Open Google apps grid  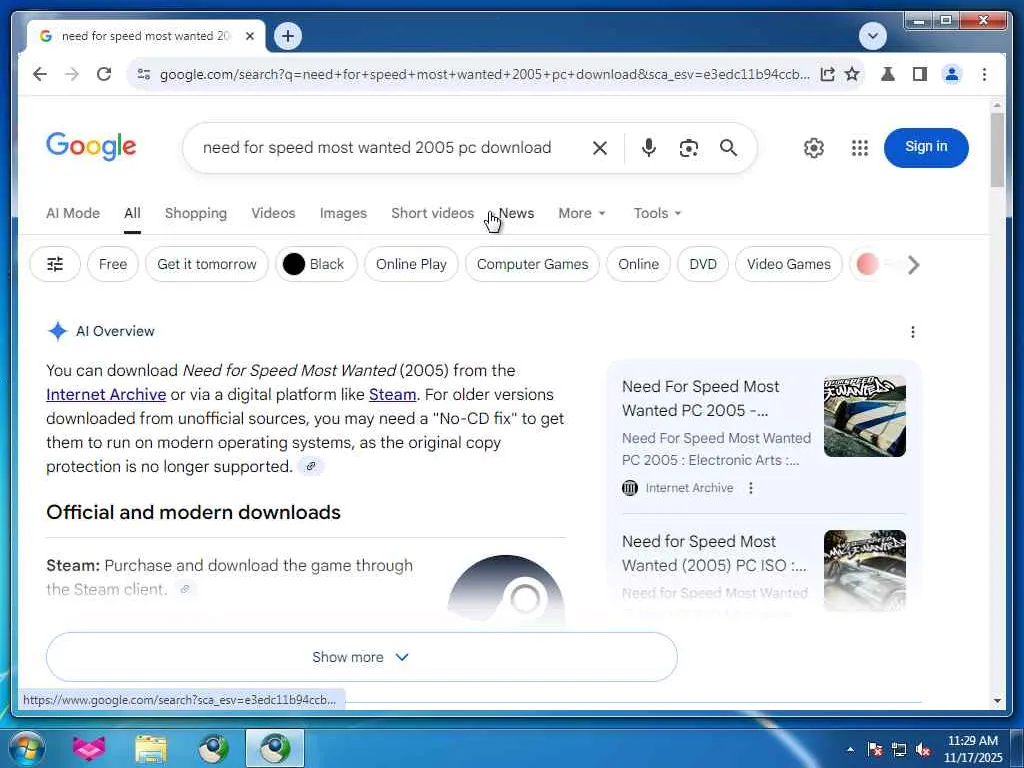pos(860,148)
